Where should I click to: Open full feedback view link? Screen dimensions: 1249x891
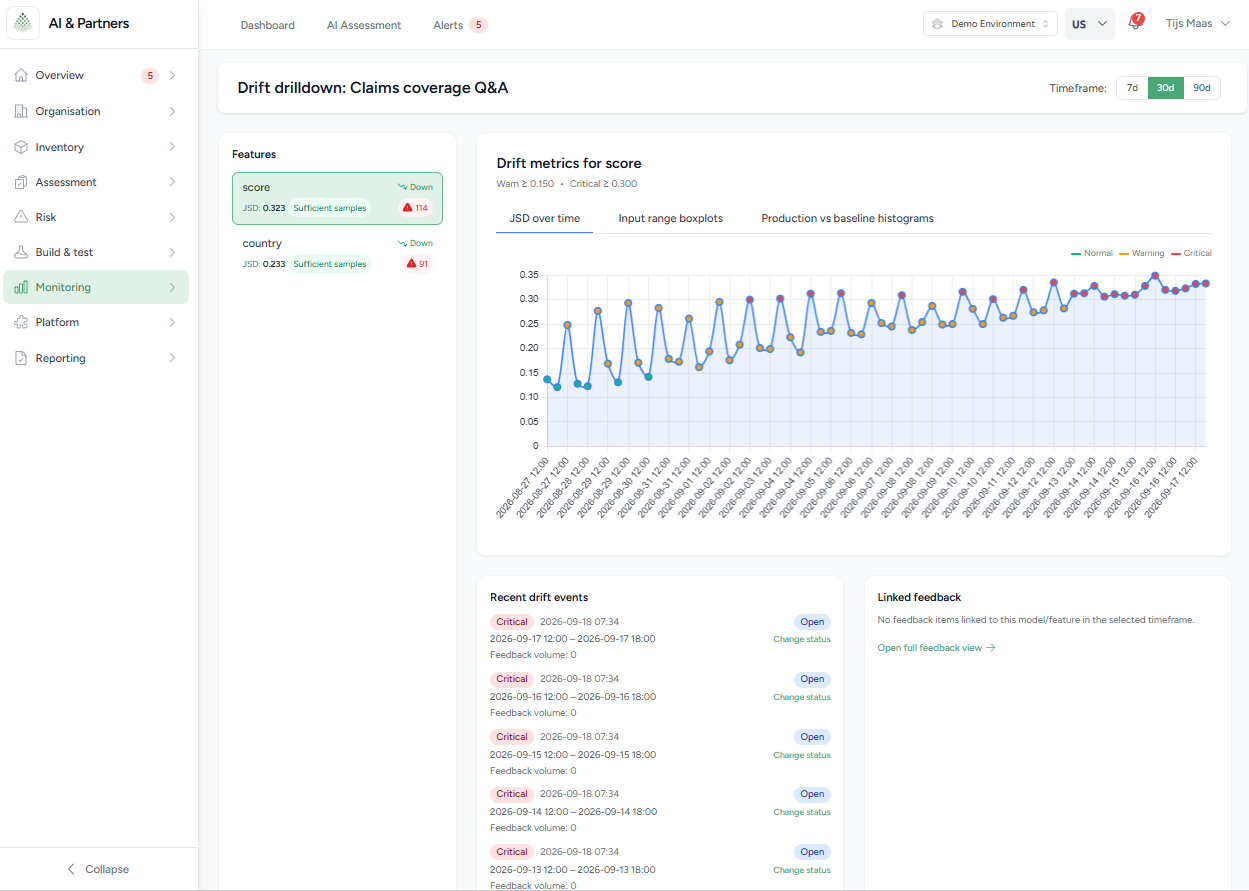pyautogui.click(x=936, y=648)
